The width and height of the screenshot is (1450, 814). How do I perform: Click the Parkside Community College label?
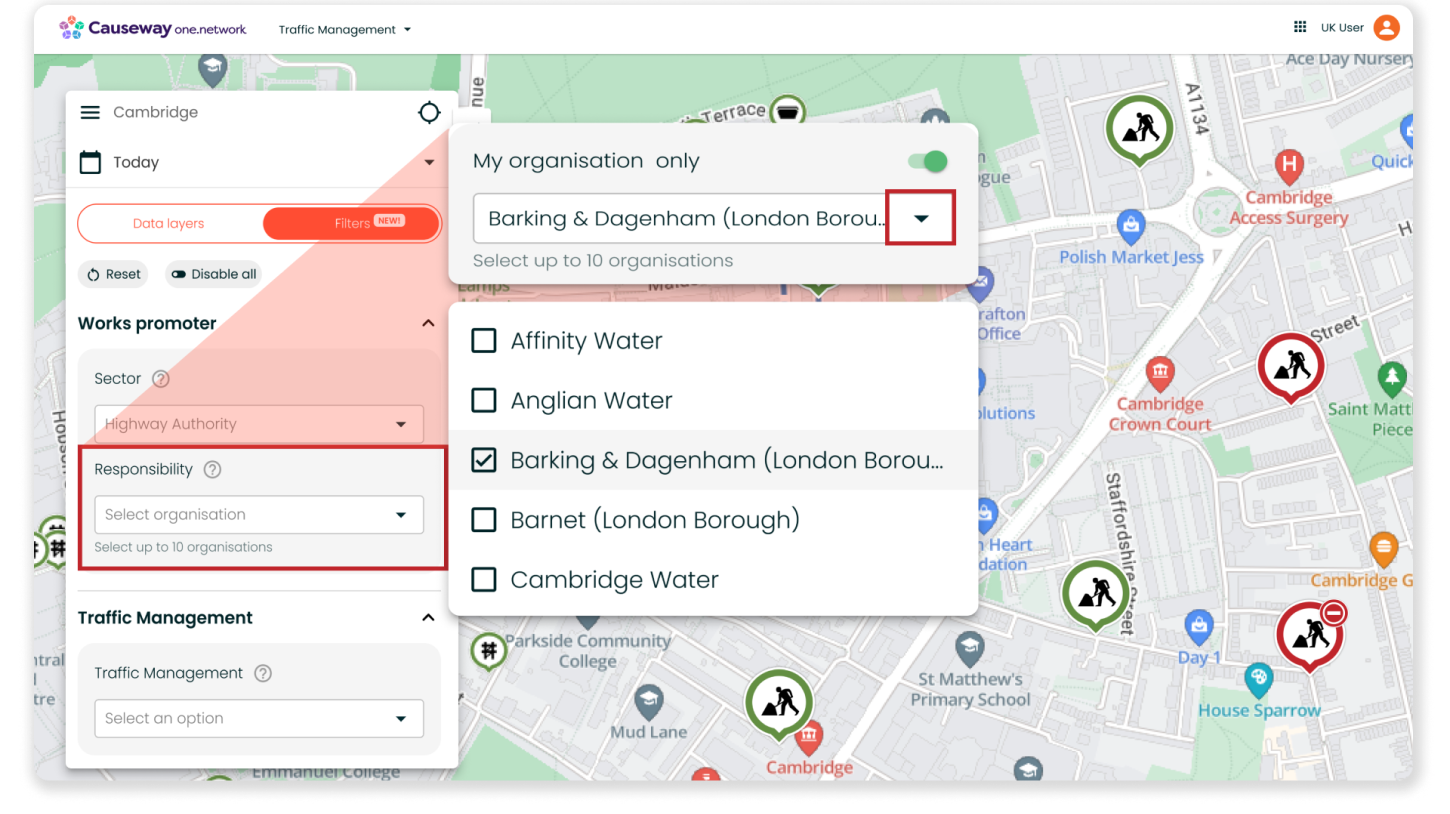[588, 651]
